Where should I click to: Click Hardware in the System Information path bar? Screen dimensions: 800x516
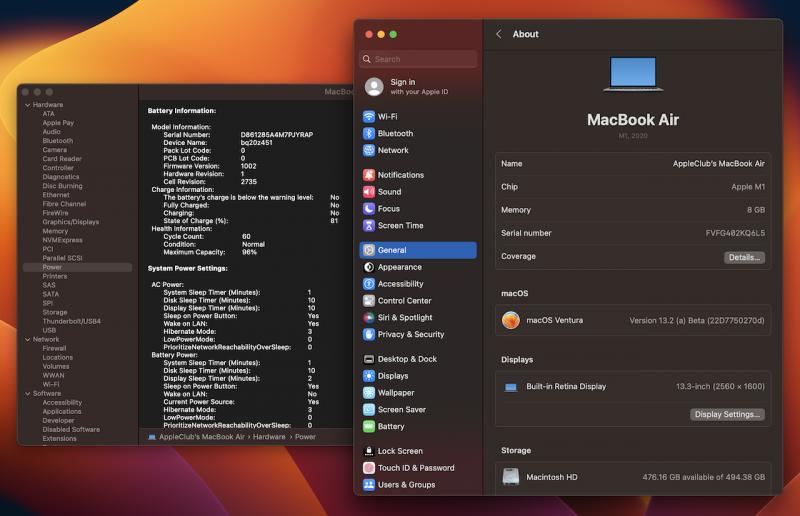tap(269, 437)
